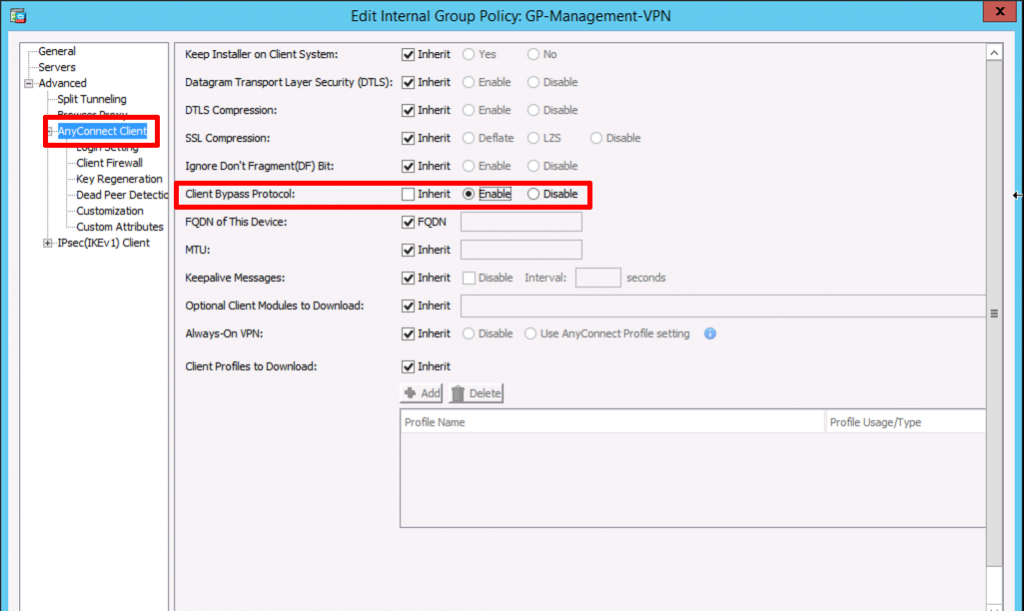
Task: Check Inherit for Client Bypass Protocol
Action: (407, 194)
